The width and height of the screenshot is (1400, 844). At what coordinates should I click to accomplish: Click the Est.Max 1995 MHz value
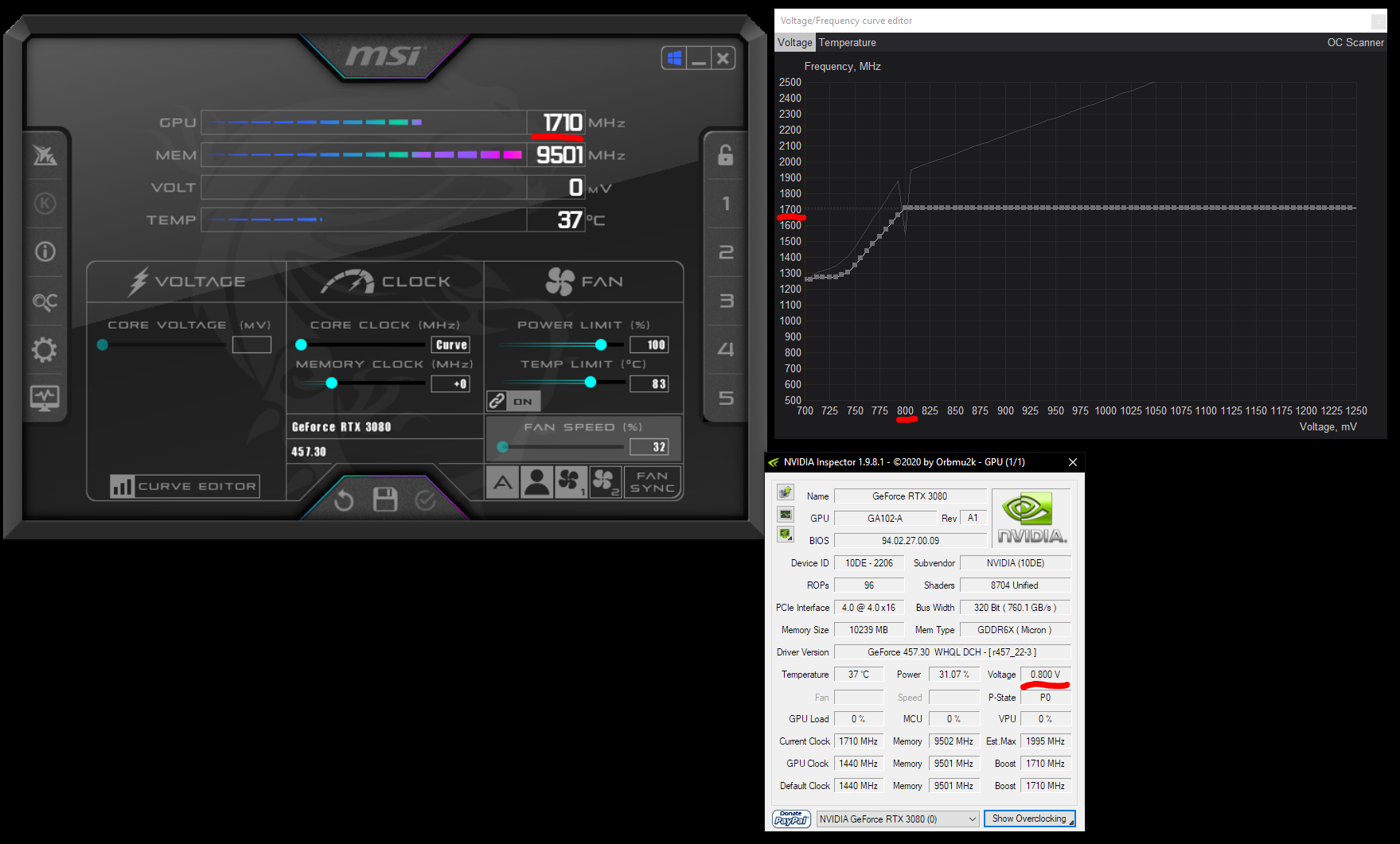coord(1045,741)
